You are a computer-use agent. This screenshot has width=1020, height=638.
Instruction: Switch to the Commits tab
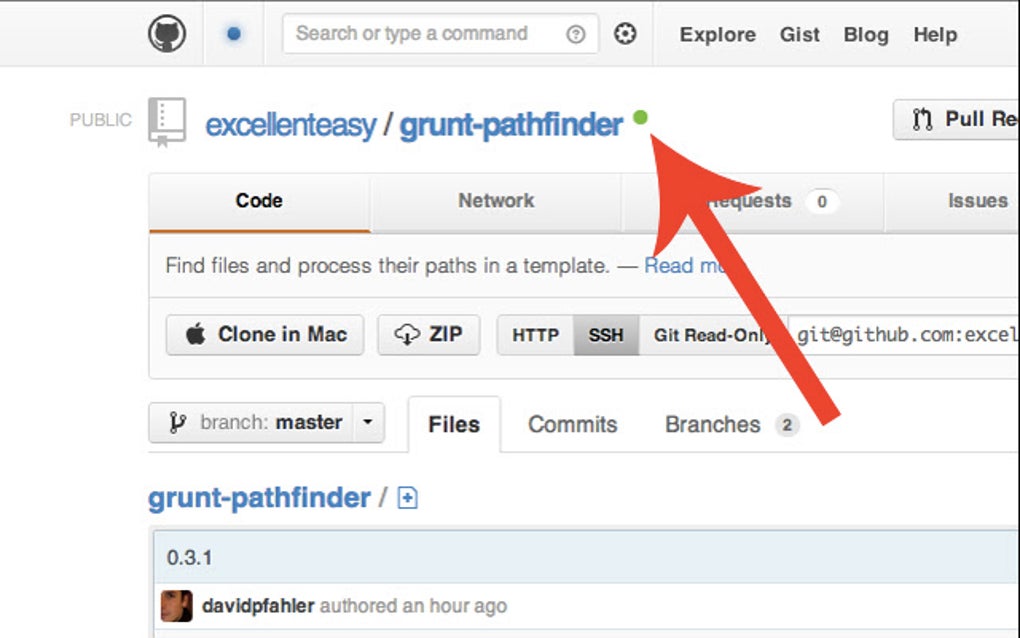(571, 424)
